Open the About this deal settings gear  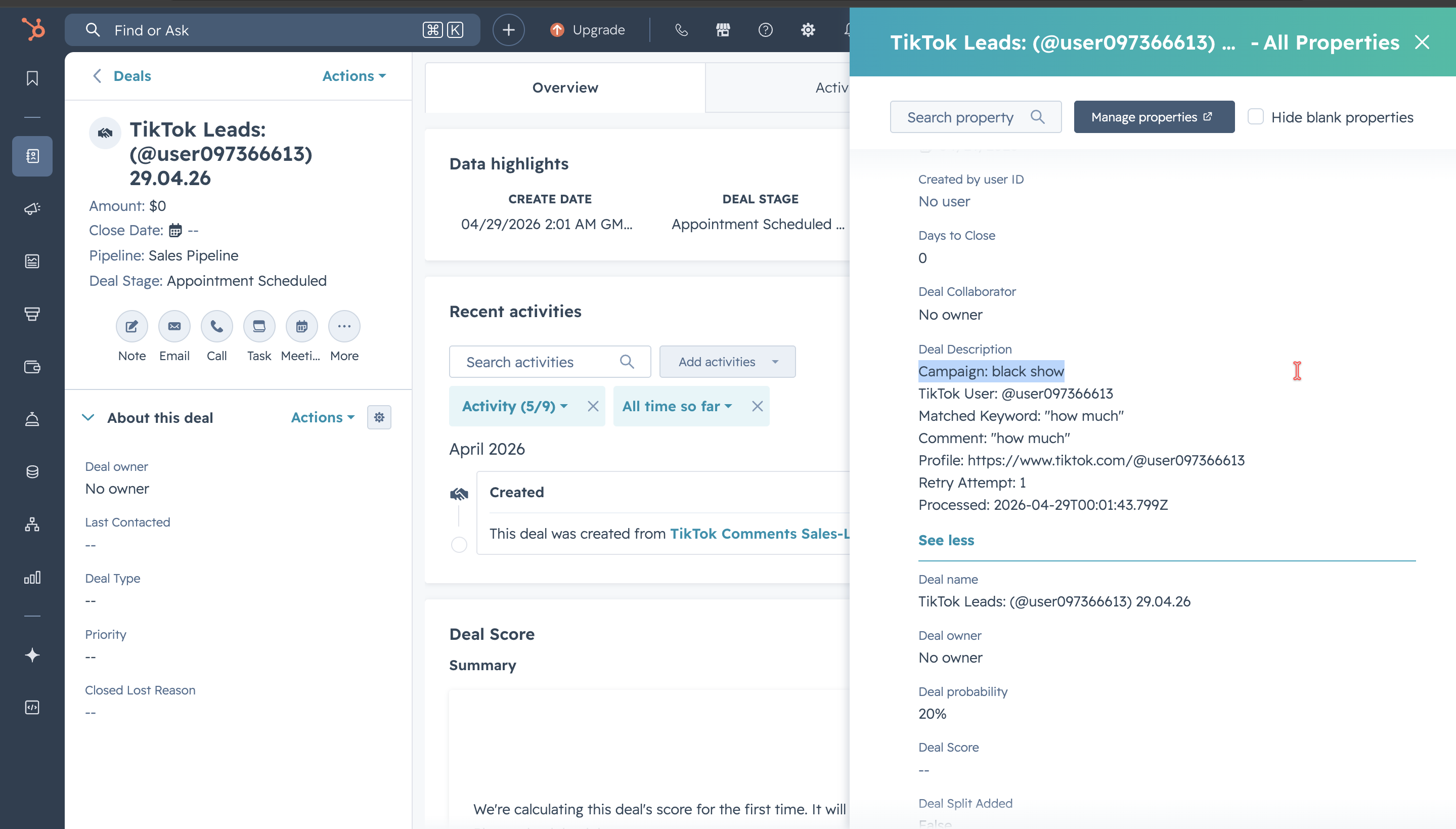pyautogui.click(x=379, y=417)
